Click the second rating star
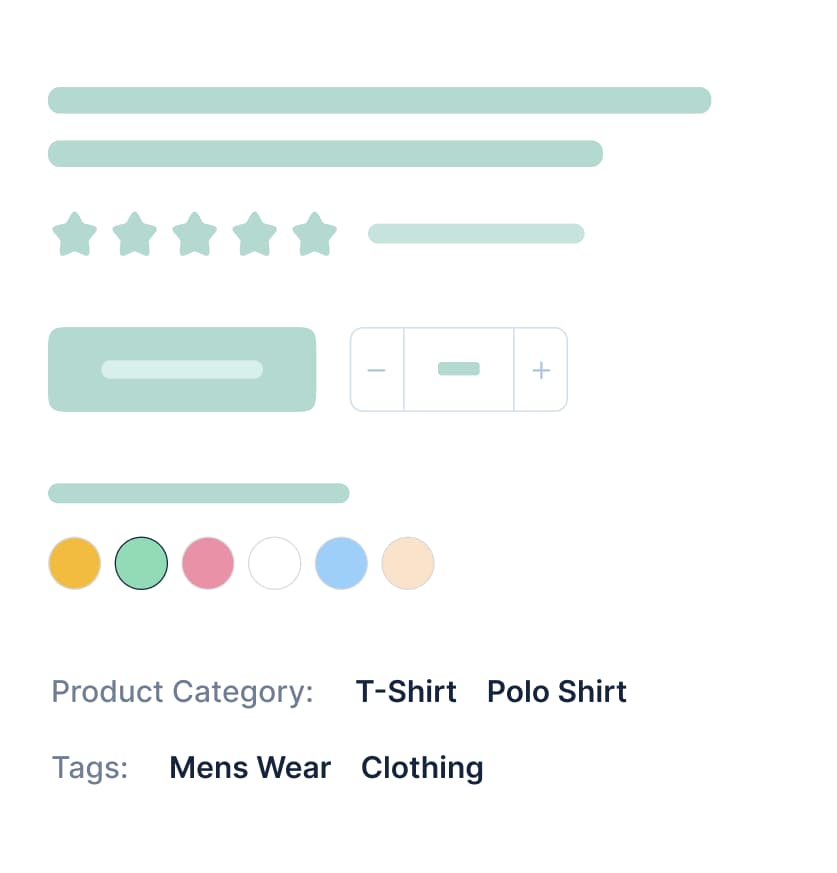The height and width of the screenshot is (873, 837). [x=135, y=234]
